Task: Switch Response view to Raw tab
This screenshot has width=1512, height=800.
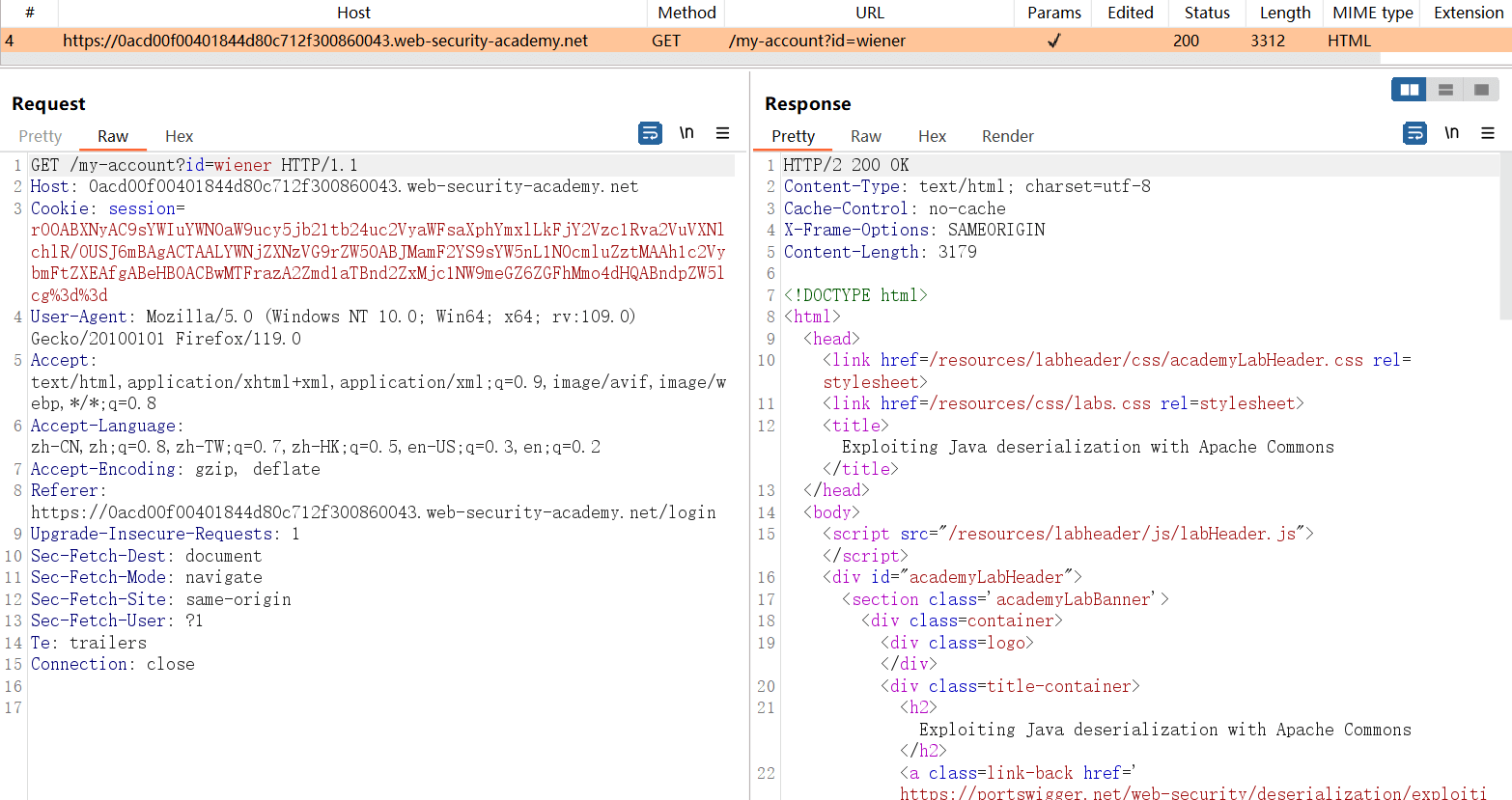Action: 865,136
